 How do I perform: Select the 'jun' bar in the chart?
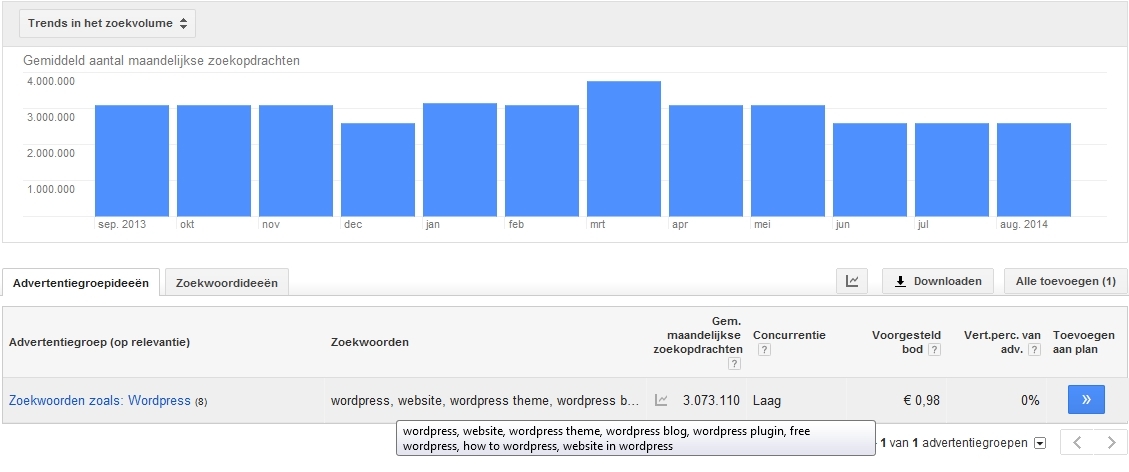[870, 170]
